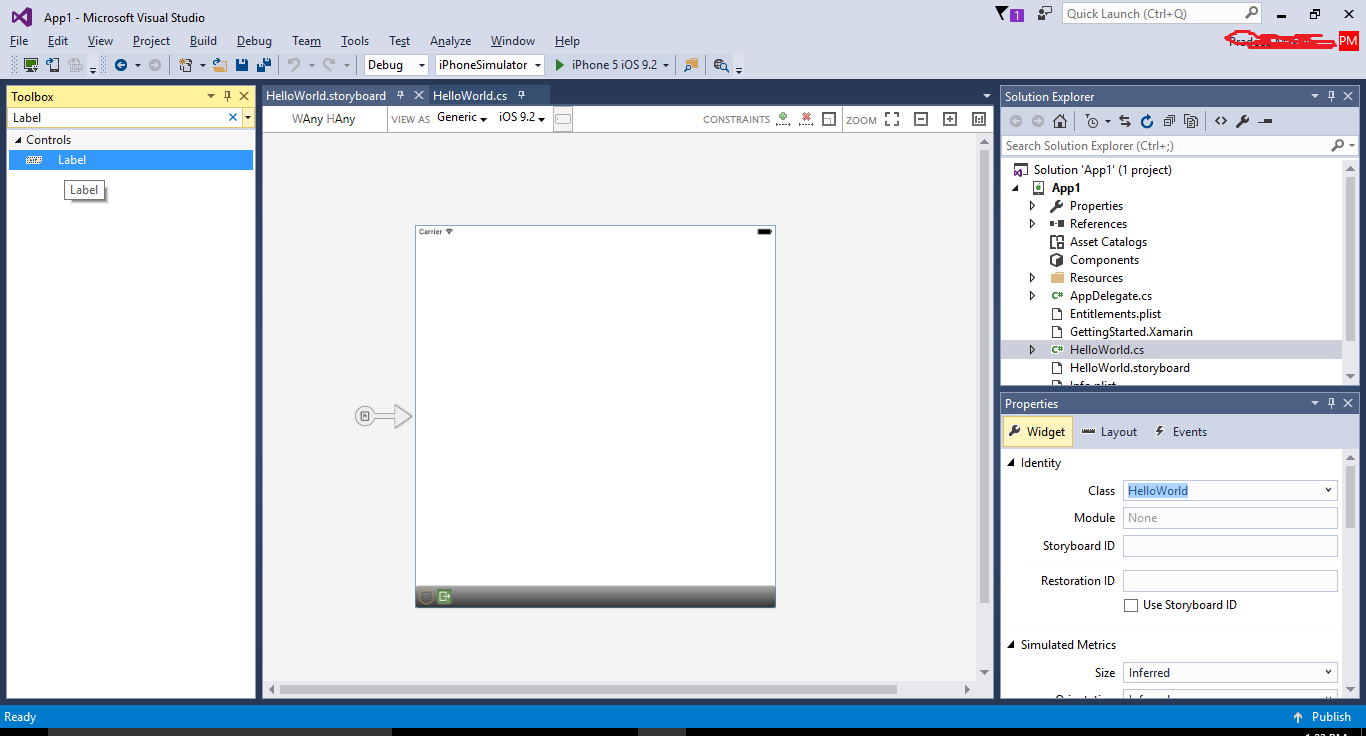
Task: Open the iPhoneSimulator platform dropdown
Action: 490,65
